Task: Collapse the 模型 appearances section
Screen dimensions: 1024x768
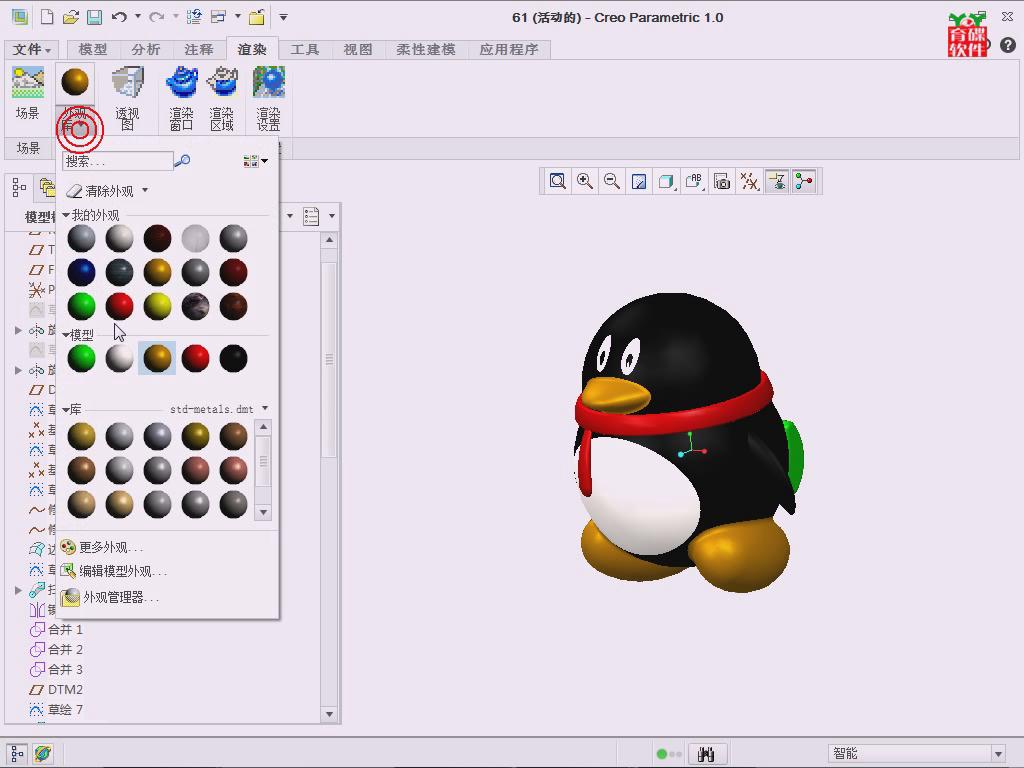Action: 66,334
